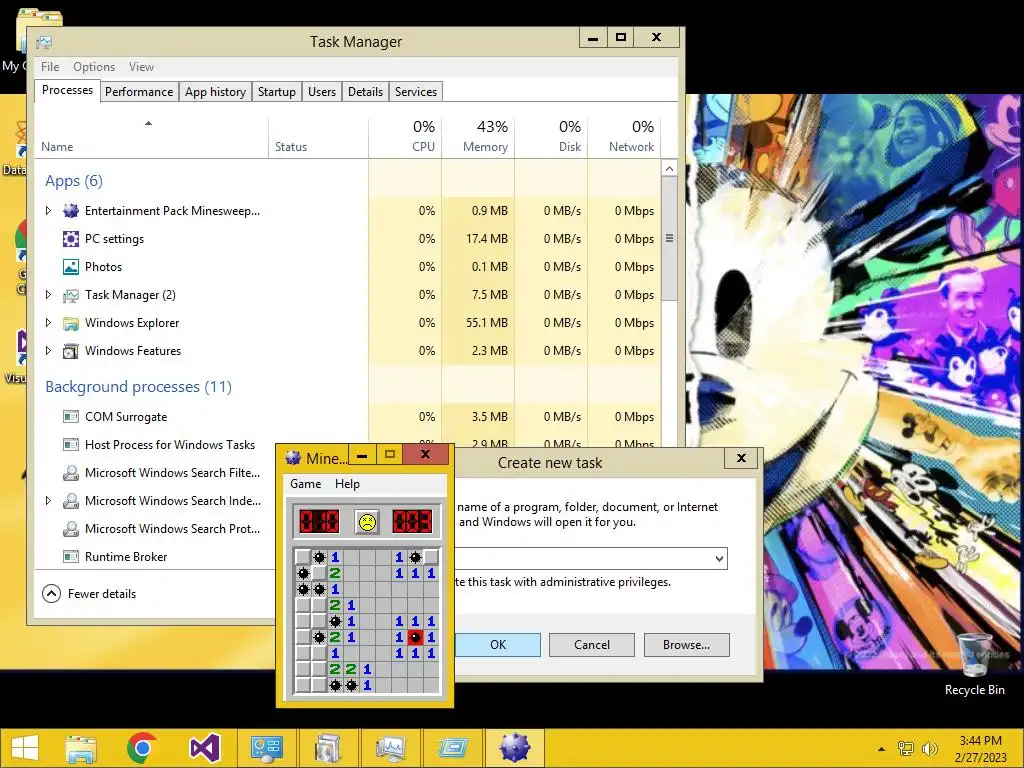Open the dropdown arrow in Create new task
Image resolution: width=1024 pixels, height=768 pixels.
point(719,558)
